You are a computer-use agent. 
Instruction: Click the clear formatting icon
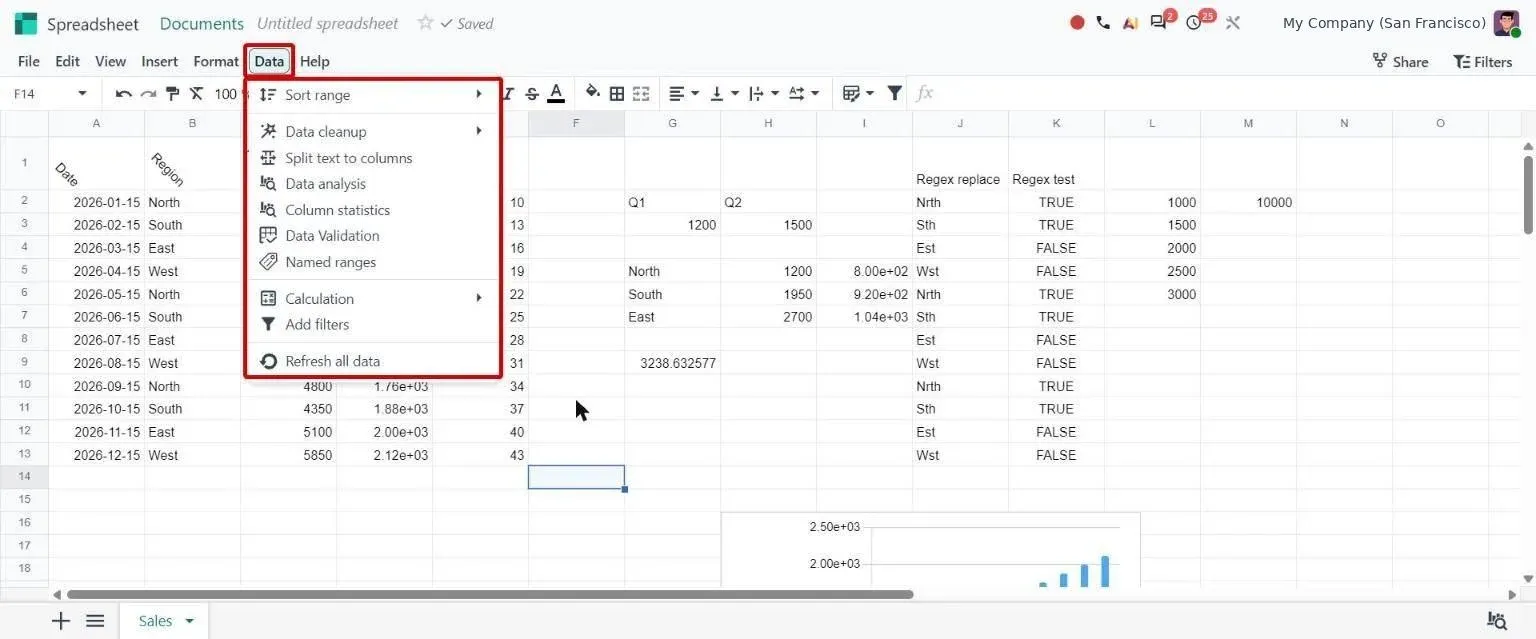(196, 94)
